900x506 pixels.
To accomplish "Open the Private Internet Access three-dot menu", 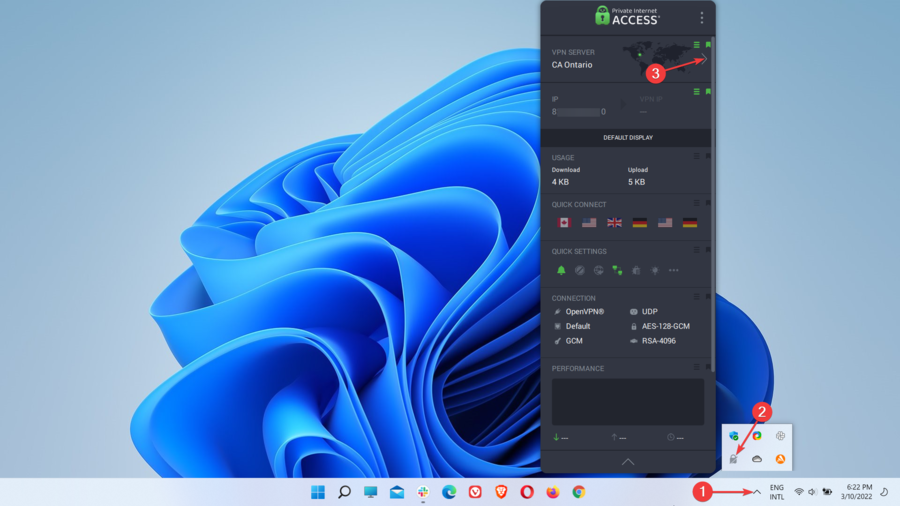I will pyautogui.click(x=701, y=18).
